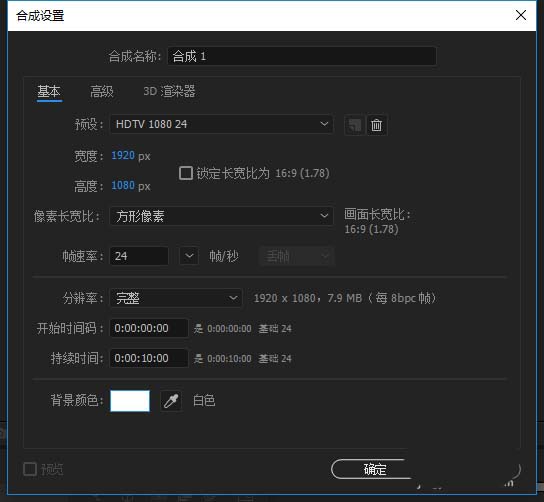Open the HDTV 1080 24 preset dropdown
544x502 pixels.
click(x=222, y=124)
